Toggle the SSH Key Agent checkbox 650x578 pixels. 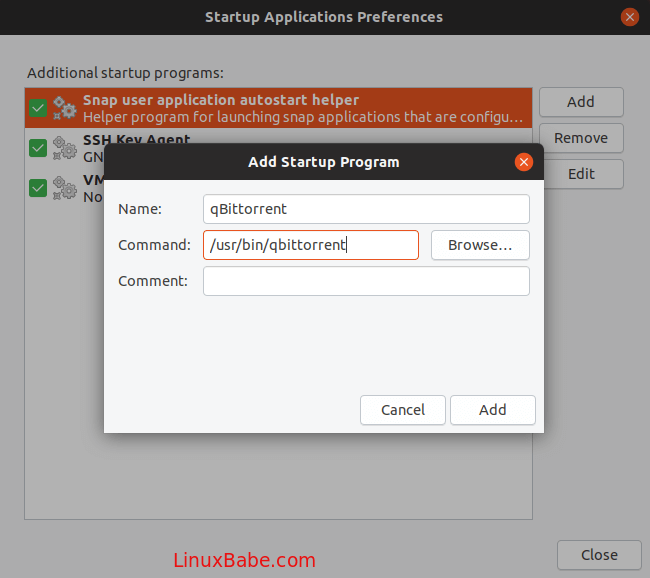pos(38,148)
